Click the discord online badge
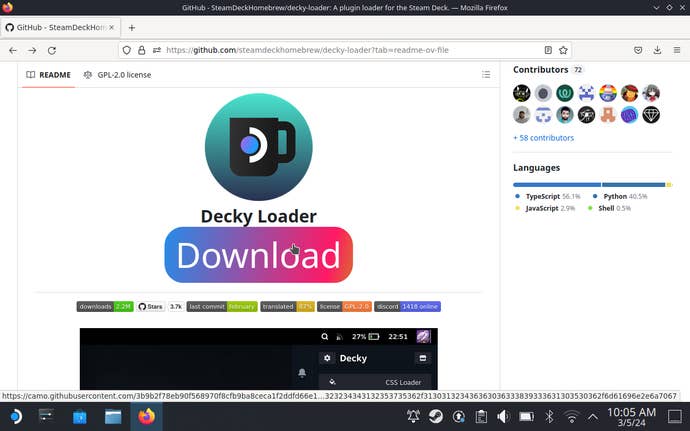Screen dimensions: 690x431 [x=407, y=306]
